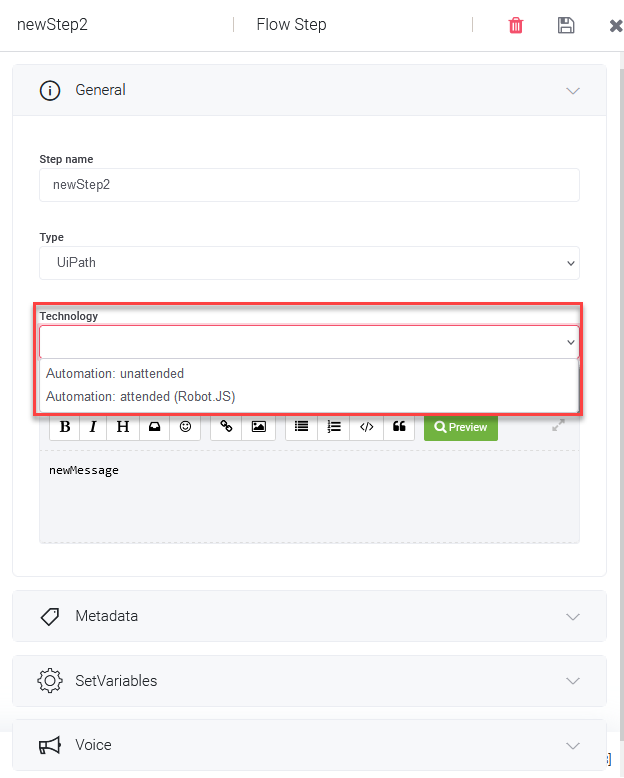Screen dimensions: 624x778
Task: Choose Automation: unattended option
Action: 115,374
